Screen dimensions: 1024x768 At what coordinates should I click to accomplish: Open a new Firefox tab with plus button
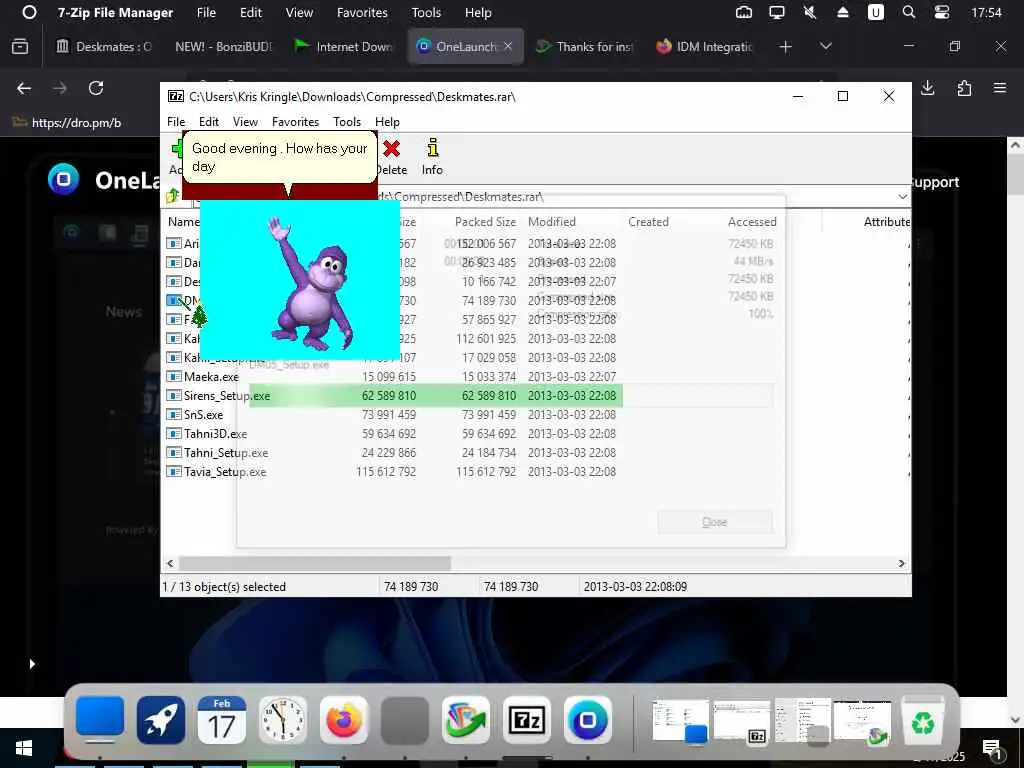(786, 46)
